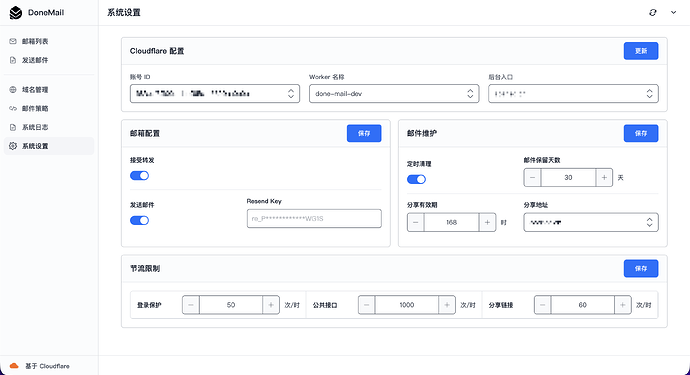The height and width of the screenshot is (375, 690).
Task: Decrease 分享链接 limit with minus button
Action: click(543, 305)
